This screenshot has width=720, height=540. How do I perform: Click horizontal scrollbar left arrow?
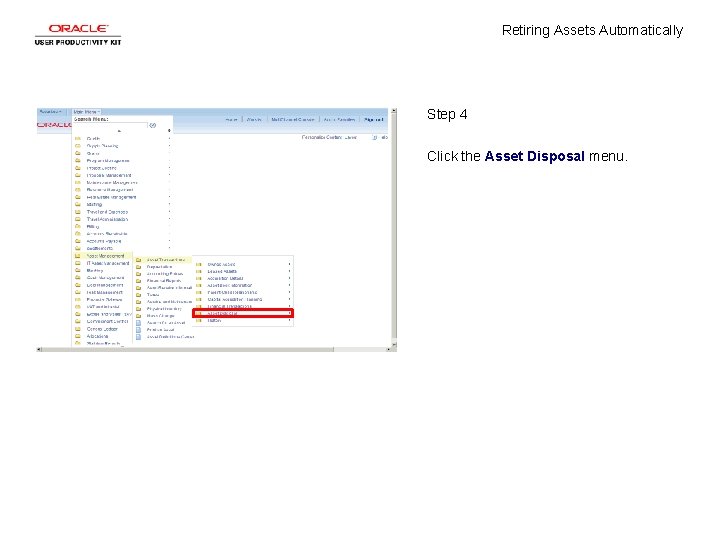click(x=39, y=349)
